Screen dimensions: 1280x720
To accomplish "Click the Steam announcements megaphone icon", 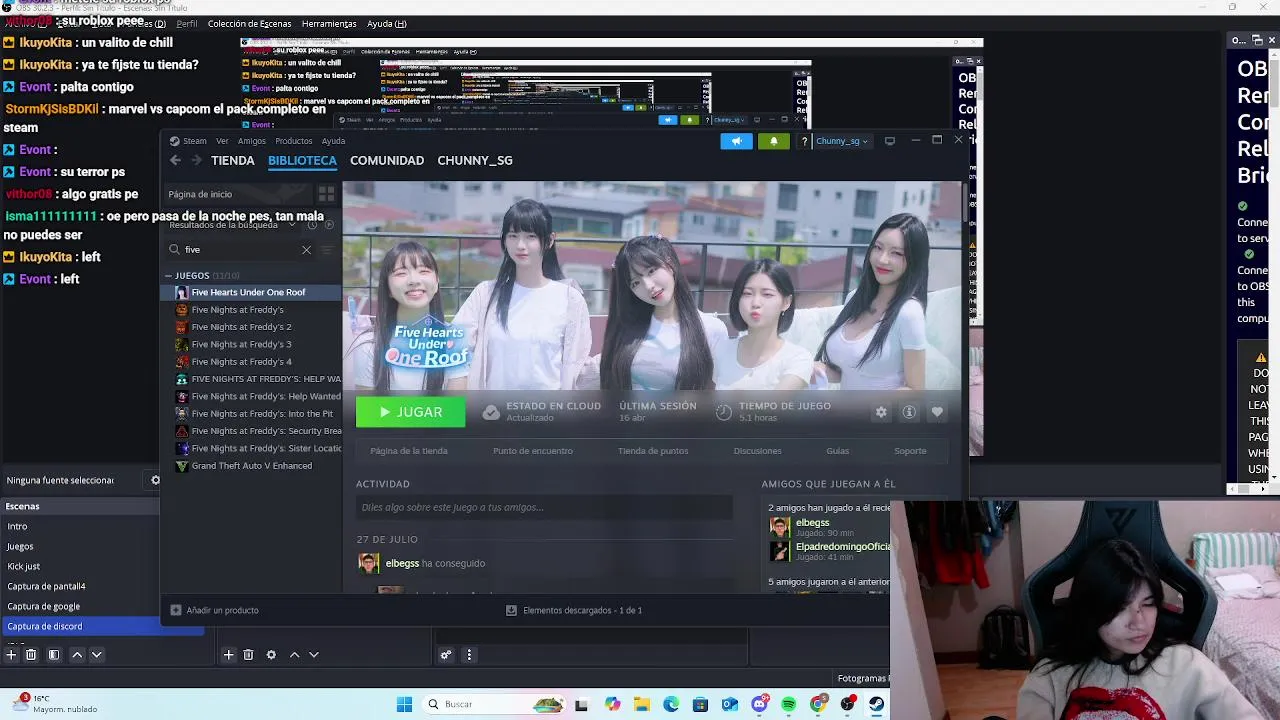I will (x=736, y=141).
